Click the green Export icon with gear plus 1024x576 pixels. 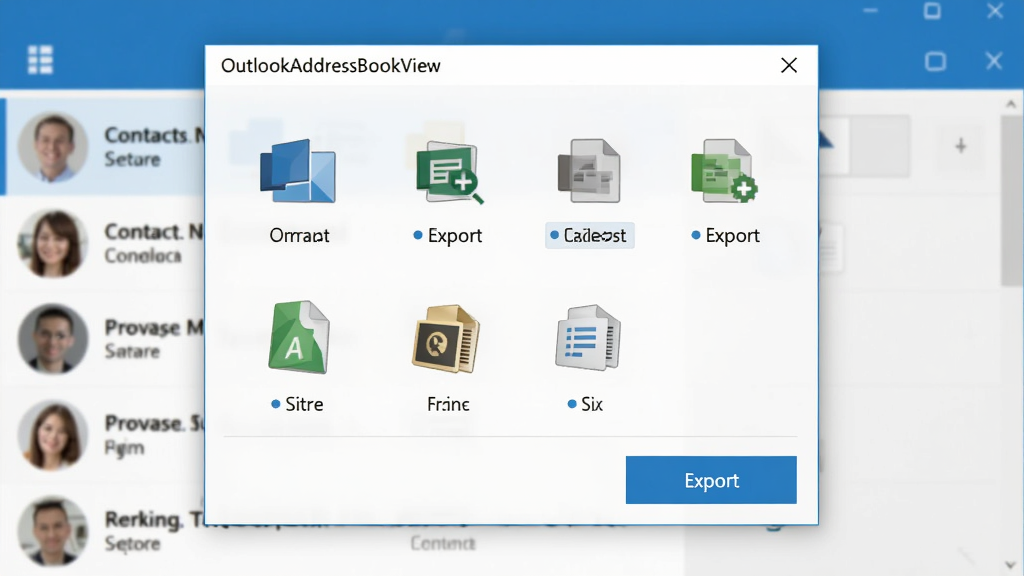(x=724, y=171)
